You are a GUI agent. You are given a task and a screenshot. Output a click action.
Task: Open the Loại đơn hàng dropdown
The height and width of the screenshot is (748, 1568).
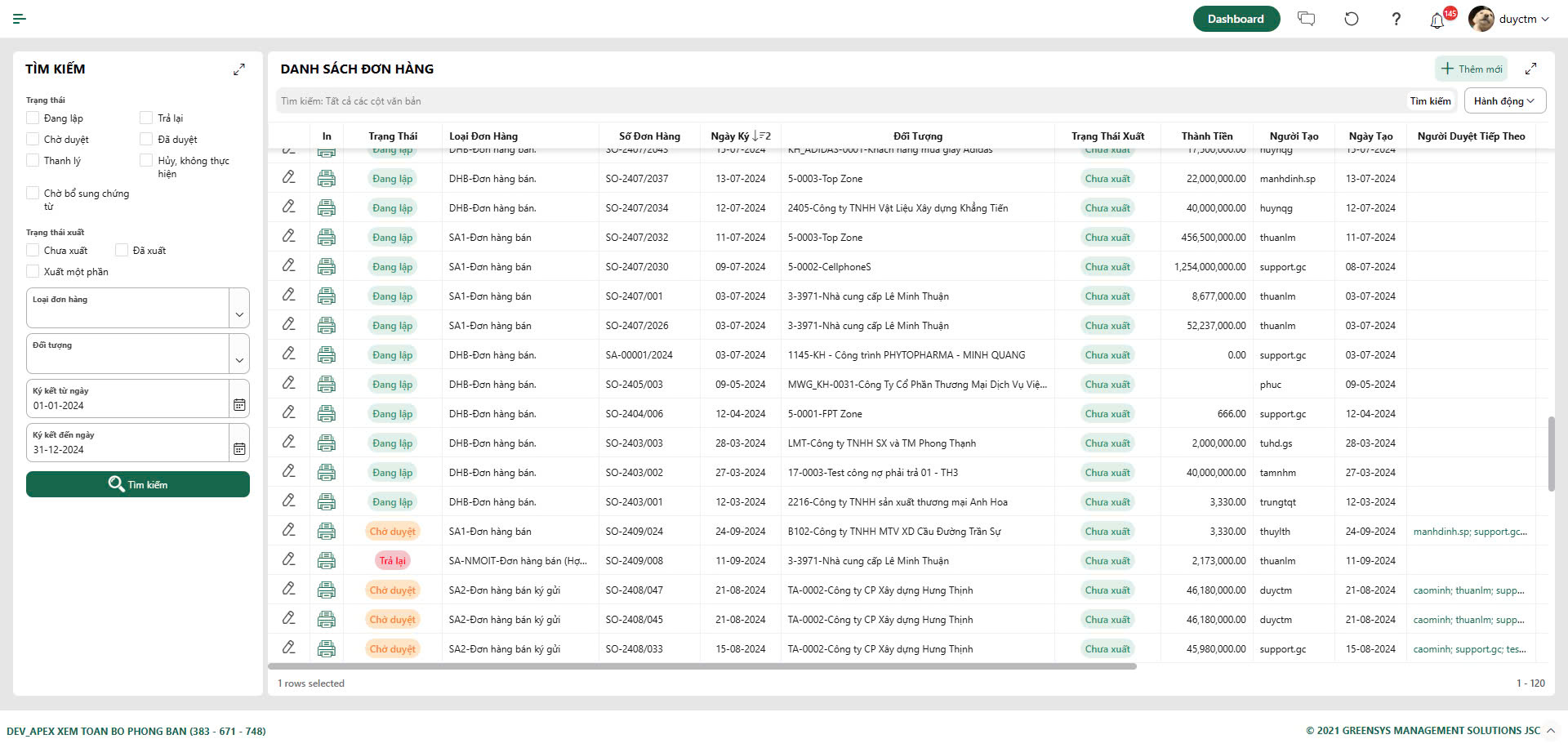click(239, 308)
